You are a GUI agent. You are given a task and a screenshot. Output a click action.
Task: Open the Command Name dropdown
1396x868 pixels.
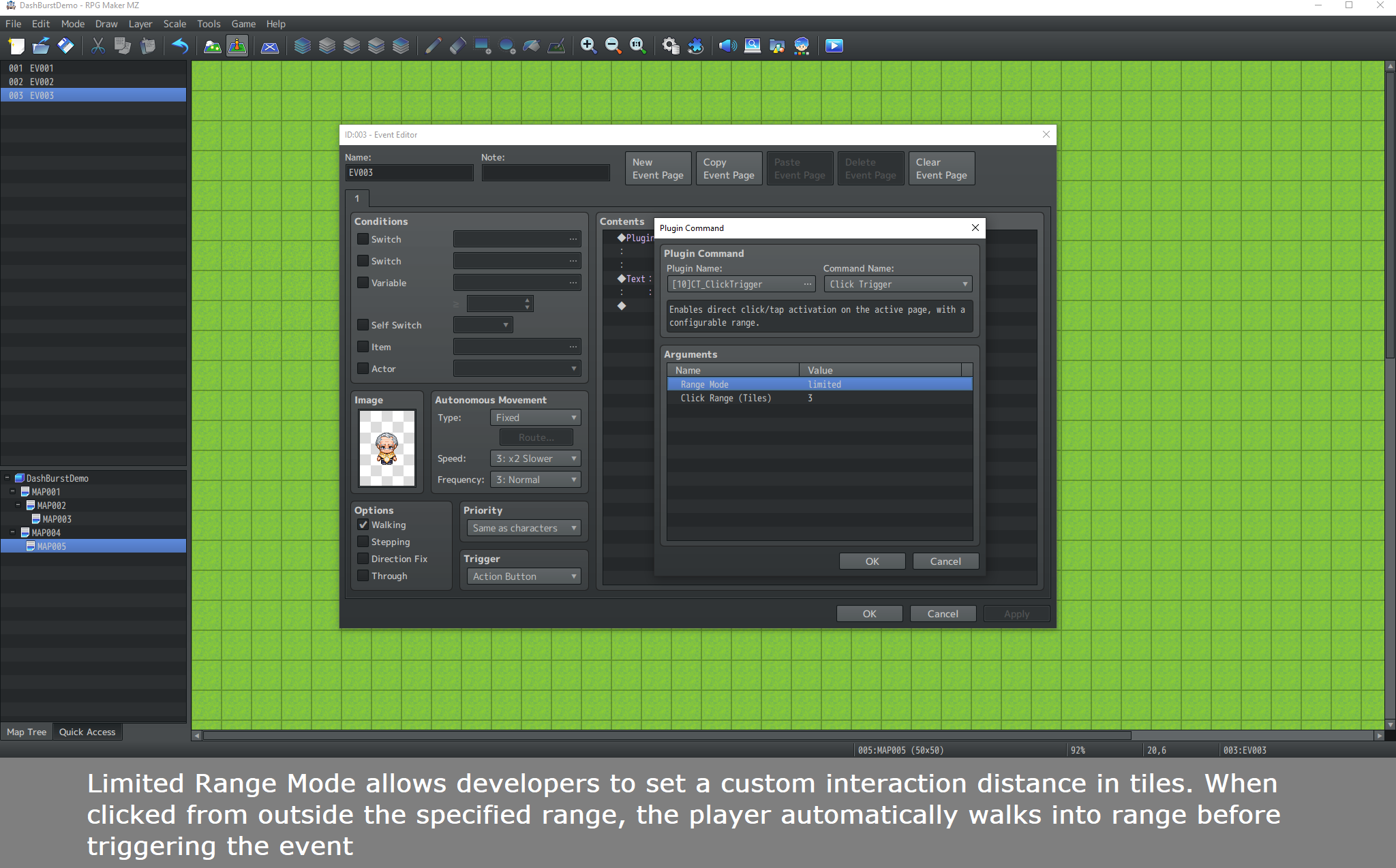click(898, 284)
